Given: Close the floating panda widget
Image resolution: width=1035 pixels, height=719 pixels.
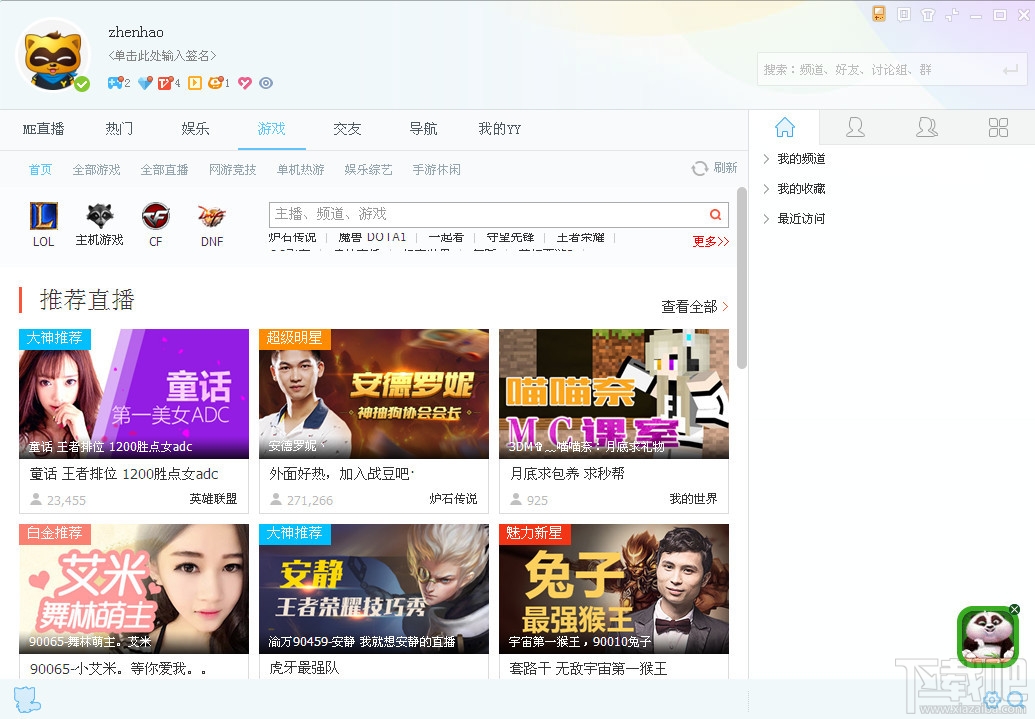Looking at the screenshot, I should click(x=1015, y=609).
